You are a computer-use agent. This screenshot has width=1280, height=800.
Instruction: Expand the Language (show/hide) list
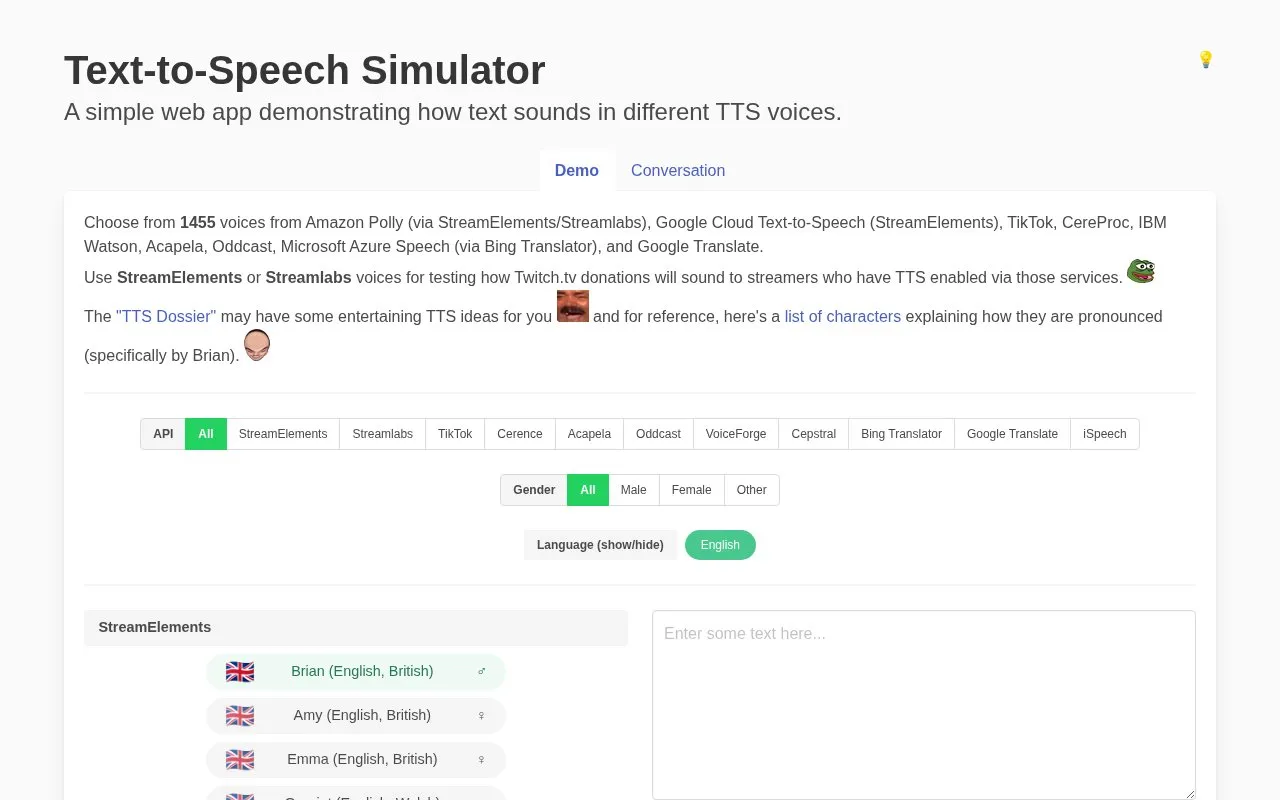coord(600,545)
